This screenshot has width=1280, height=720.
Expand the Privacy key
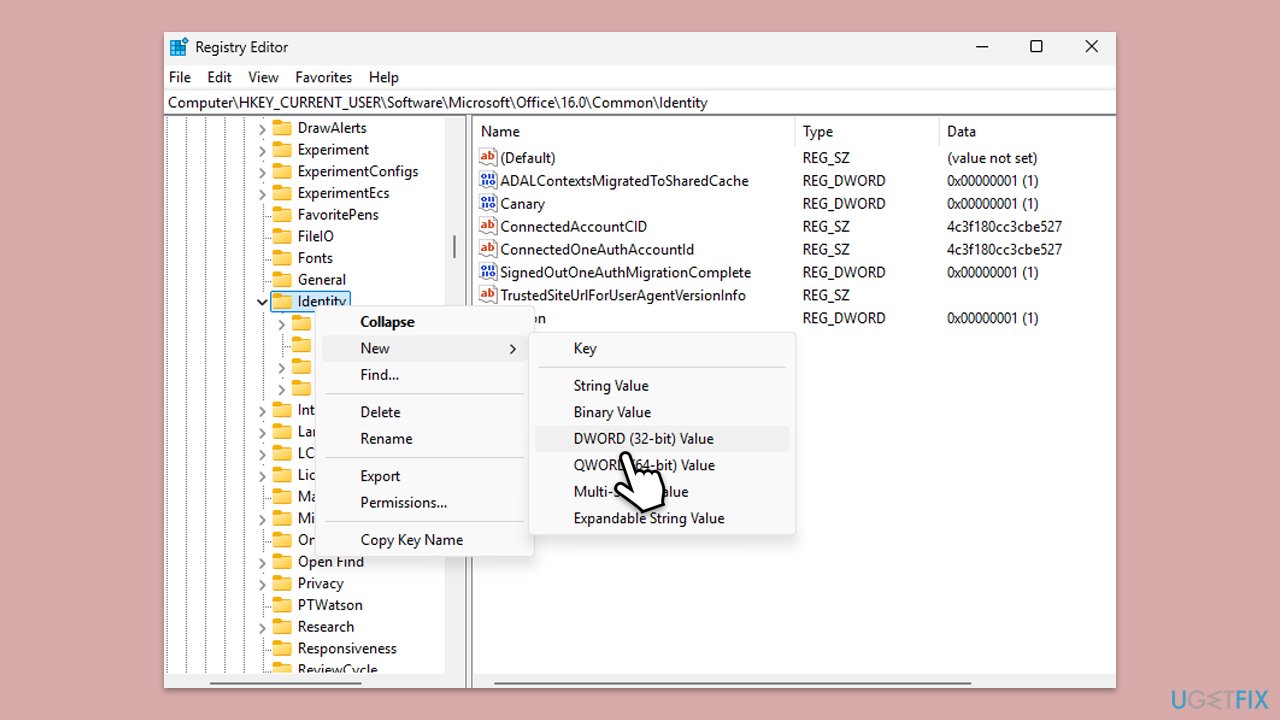262,584
